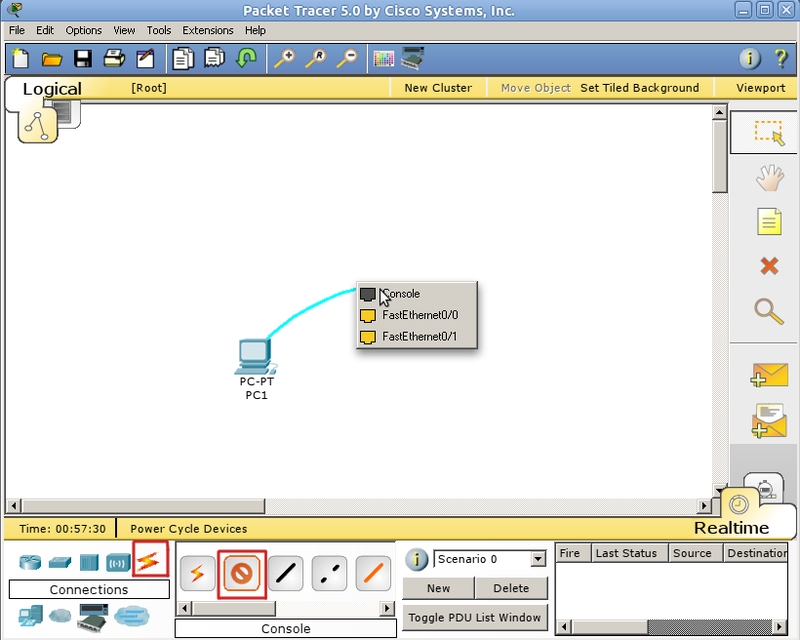
Task: Click the Toggle PDU List Window button
Action: [x=474, y=617]
